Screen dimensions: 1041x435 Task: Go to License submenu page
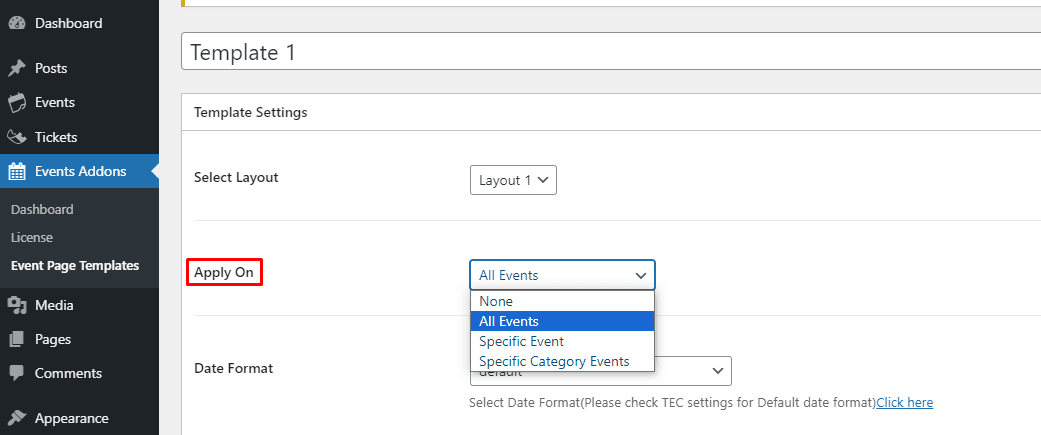tap(32, 238)
